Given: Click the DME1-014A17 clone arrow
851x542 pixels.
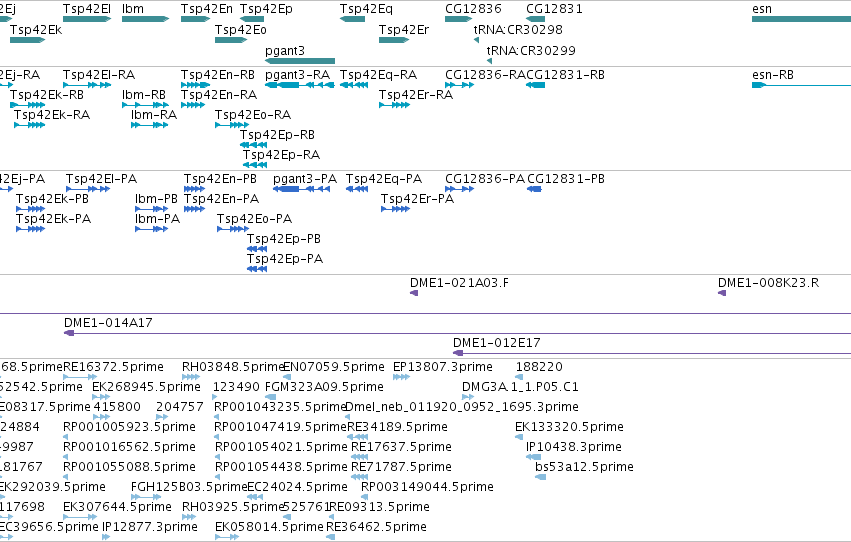Looking at the screenshot, I should point(458,333).
